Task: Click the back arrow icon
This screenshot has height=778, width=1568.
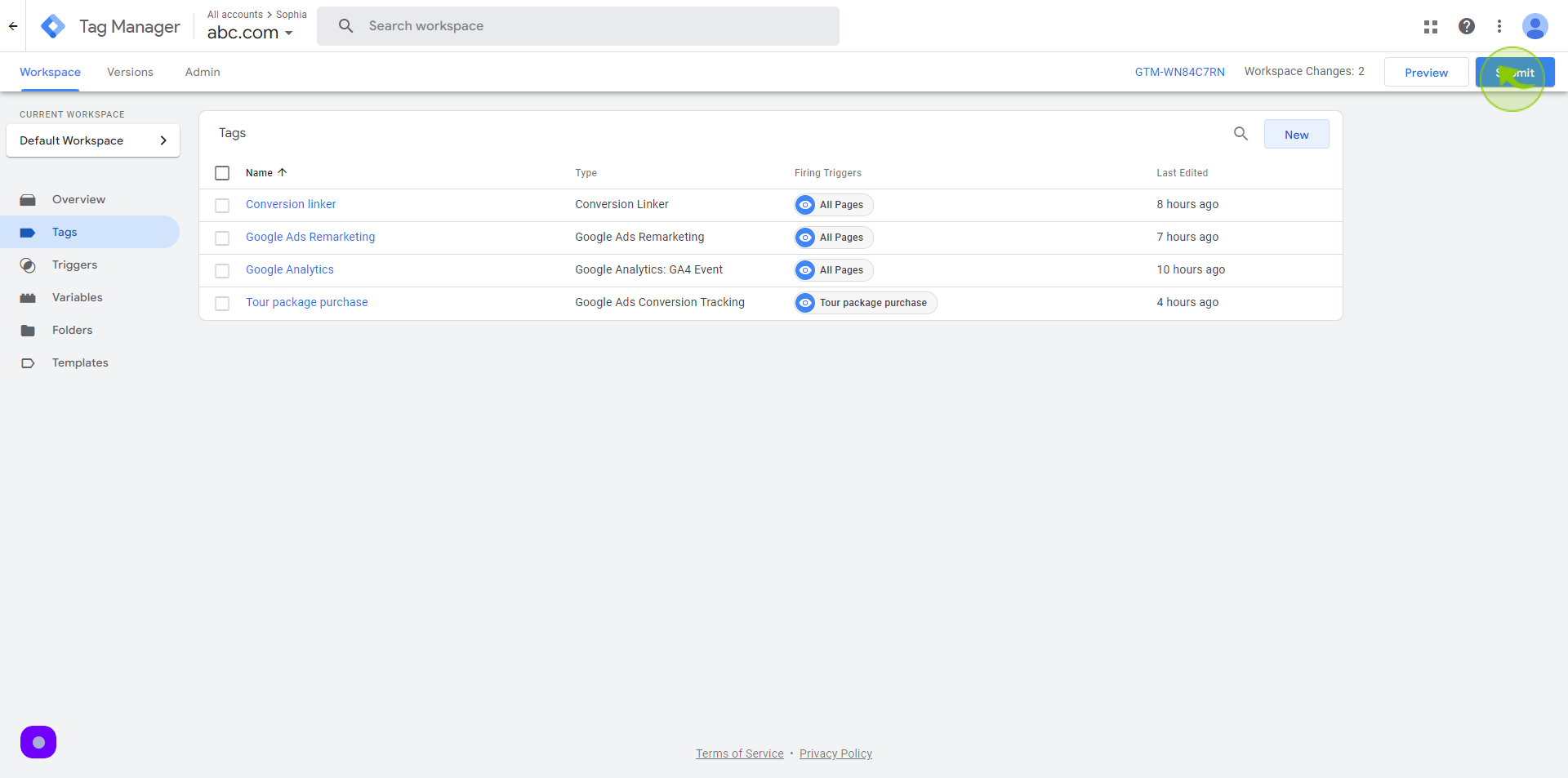Action: [x=13, y=26]
